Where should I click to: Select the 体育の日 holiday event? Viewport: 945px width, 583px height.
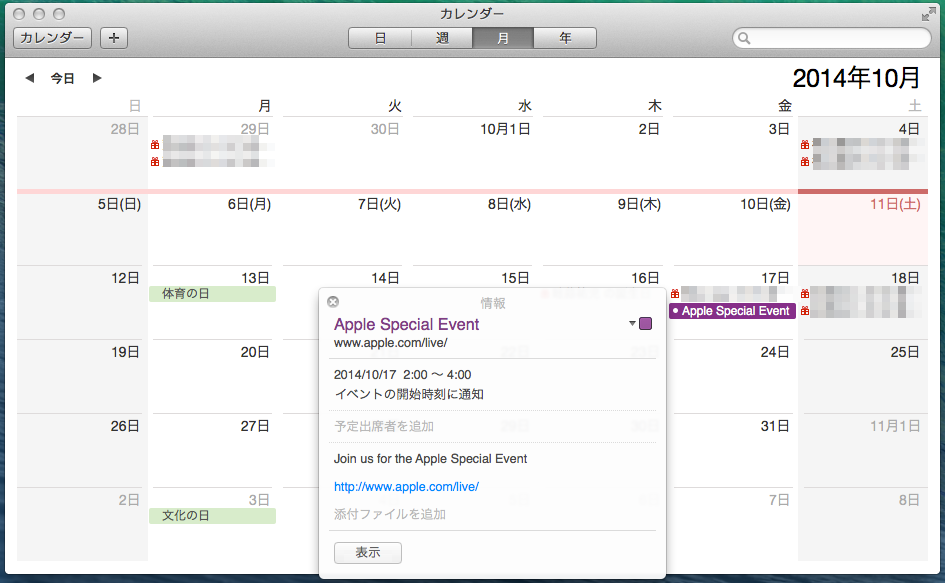pos(212,294)
